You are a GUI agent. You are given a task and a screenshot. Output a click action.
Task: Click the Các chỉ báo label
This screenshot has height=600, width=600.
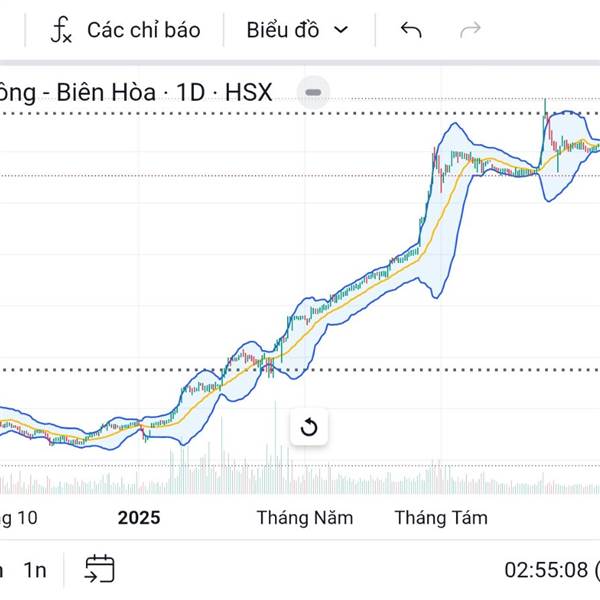[x=143, y=30]
